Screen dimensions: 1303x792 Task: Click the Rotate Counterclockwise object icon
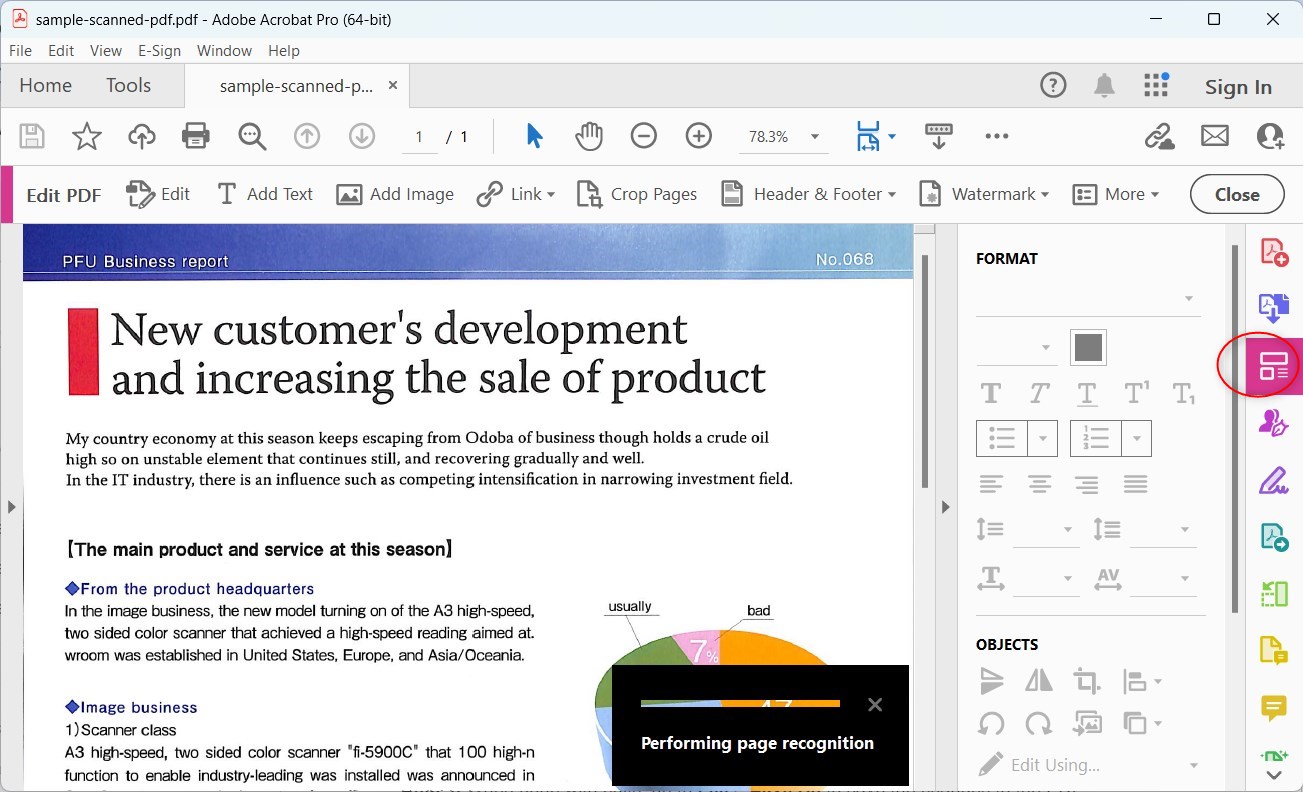click(992, 723)
